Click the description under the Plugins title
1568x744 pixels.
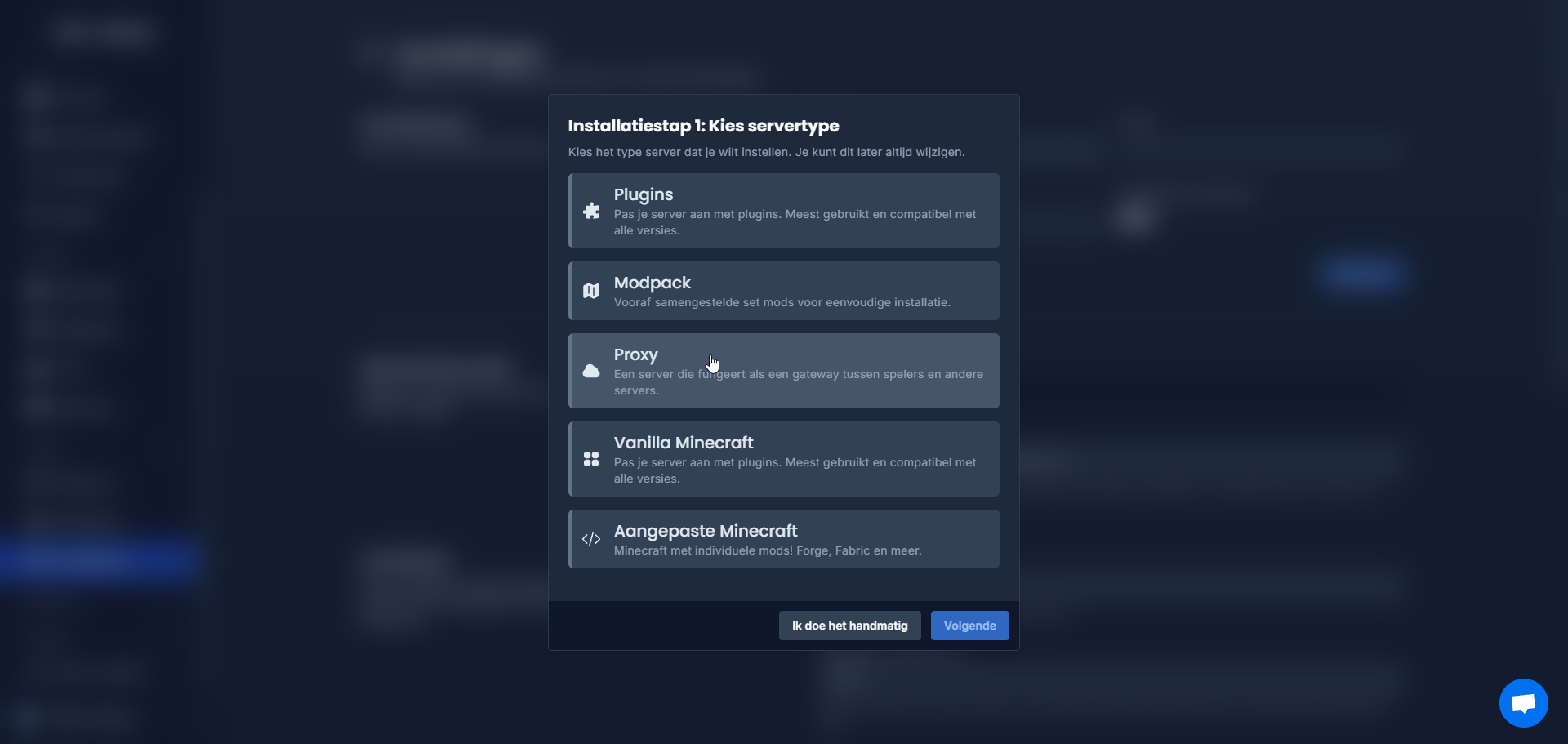(x=795, y=222)
